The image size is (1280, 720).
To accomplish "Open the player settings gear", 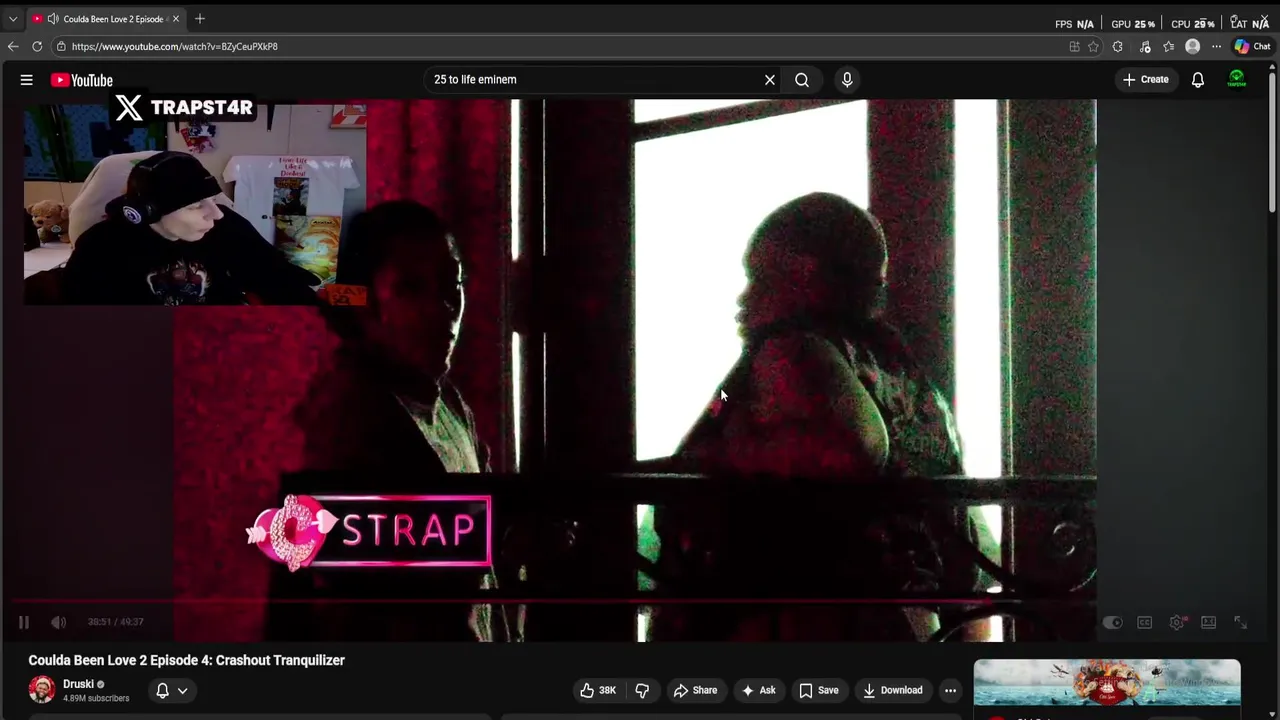I will pyautogui.click(x=1177, y=622).
